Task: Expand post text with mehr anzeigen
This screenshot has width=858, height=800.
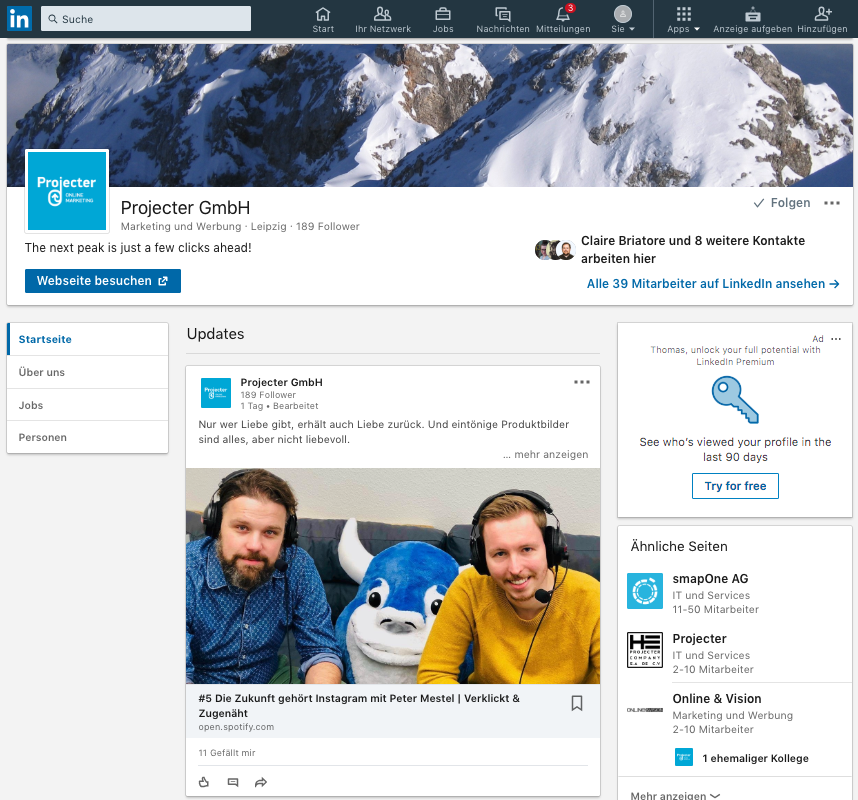Action: [546, 454]
